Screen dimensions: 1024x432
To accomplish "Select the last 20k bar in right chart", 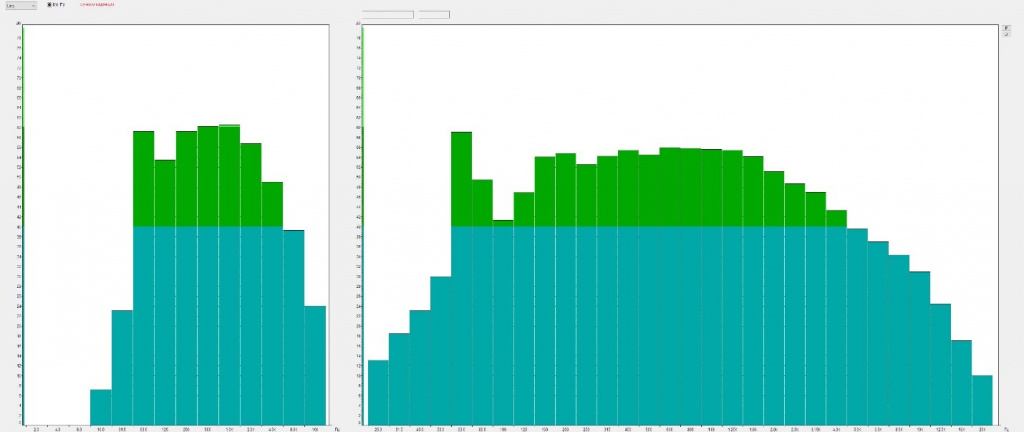I will pos(982,400).
